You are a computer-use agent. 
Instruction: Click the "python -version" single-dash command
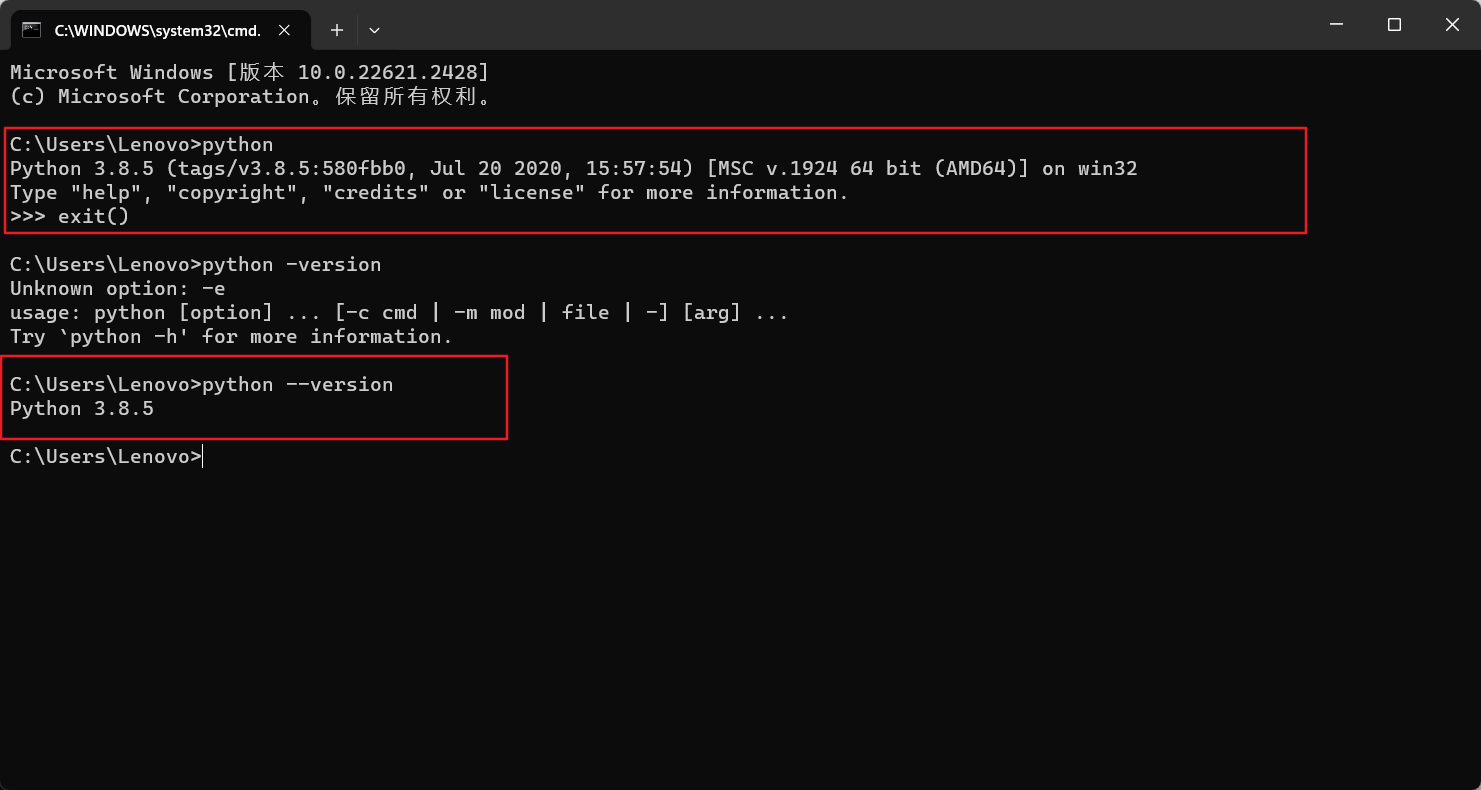pyautogui.click(x=291, y=265)
